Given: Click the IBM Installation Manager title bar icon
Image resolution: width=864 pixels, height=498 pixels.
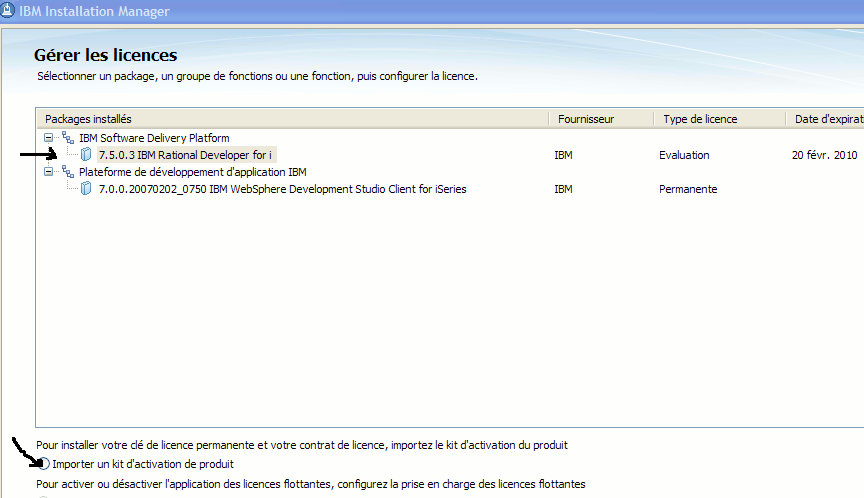Looking at the screenshot, I should pyautogui.click(x=7, y=10).
